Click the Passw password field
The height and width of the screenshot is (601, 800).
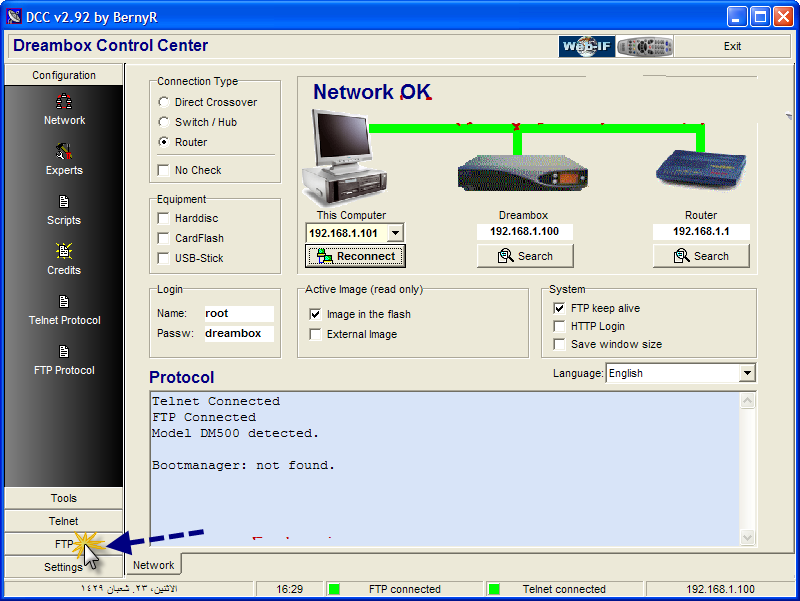[239, 333]
